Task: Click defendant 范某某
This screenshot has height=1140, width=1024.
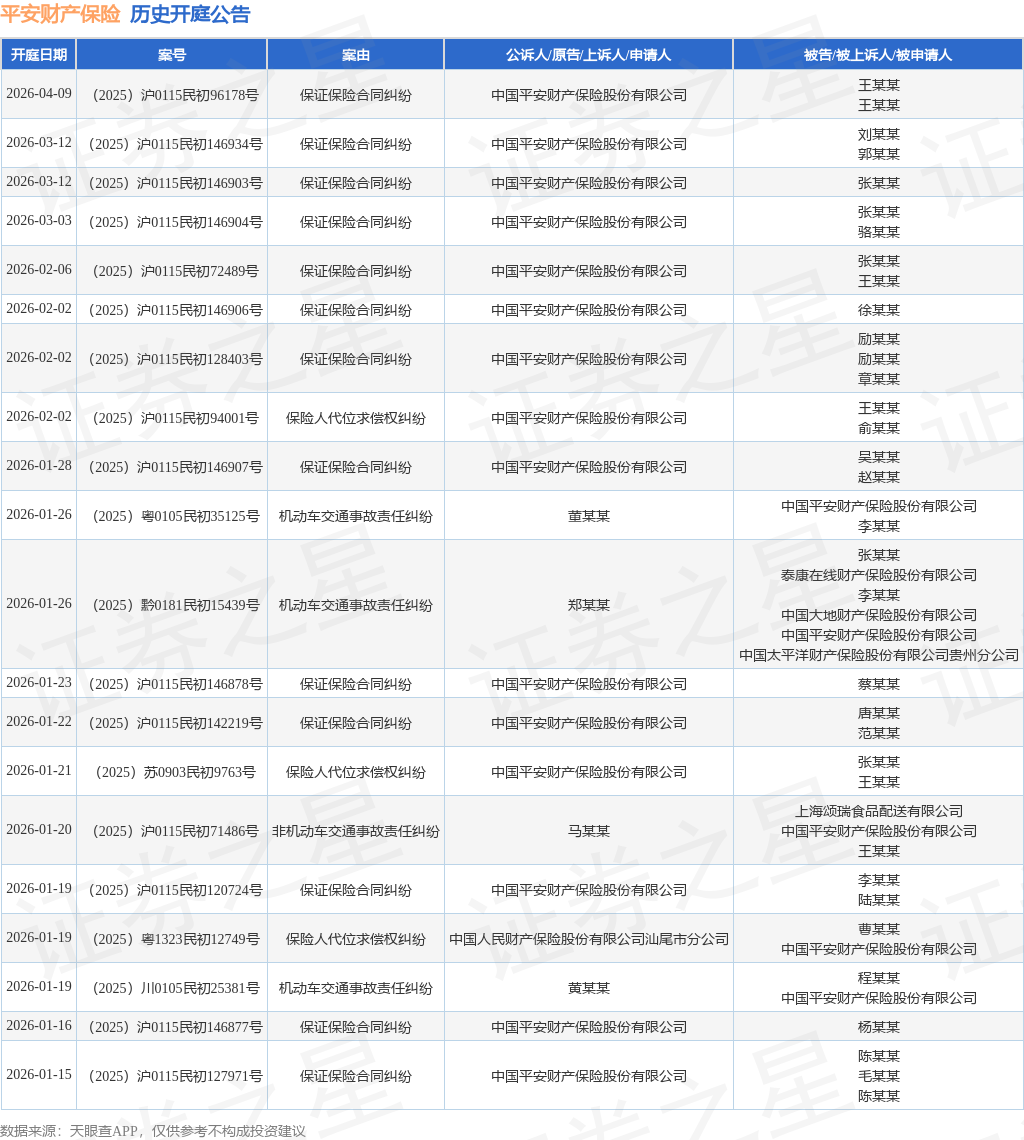Action: pos(879,733)
